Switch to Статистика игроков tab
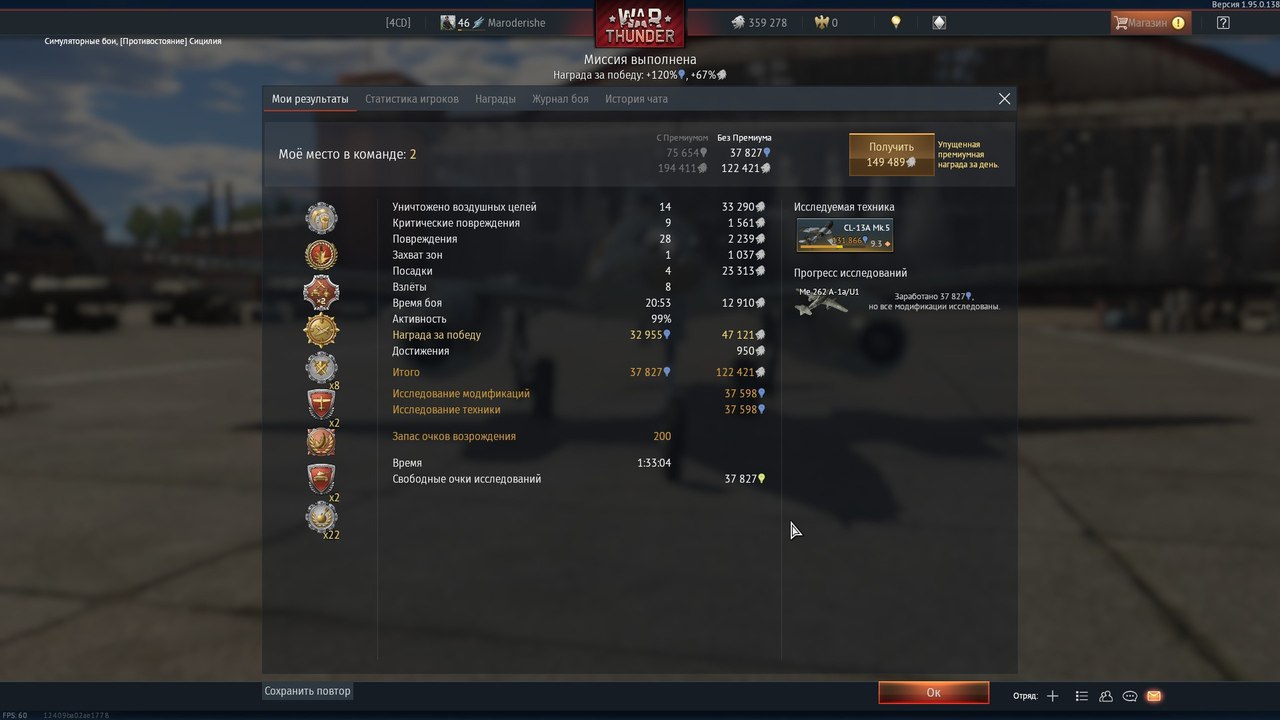The width and height of the screenshot is (1280, 720). coord(412,99)
